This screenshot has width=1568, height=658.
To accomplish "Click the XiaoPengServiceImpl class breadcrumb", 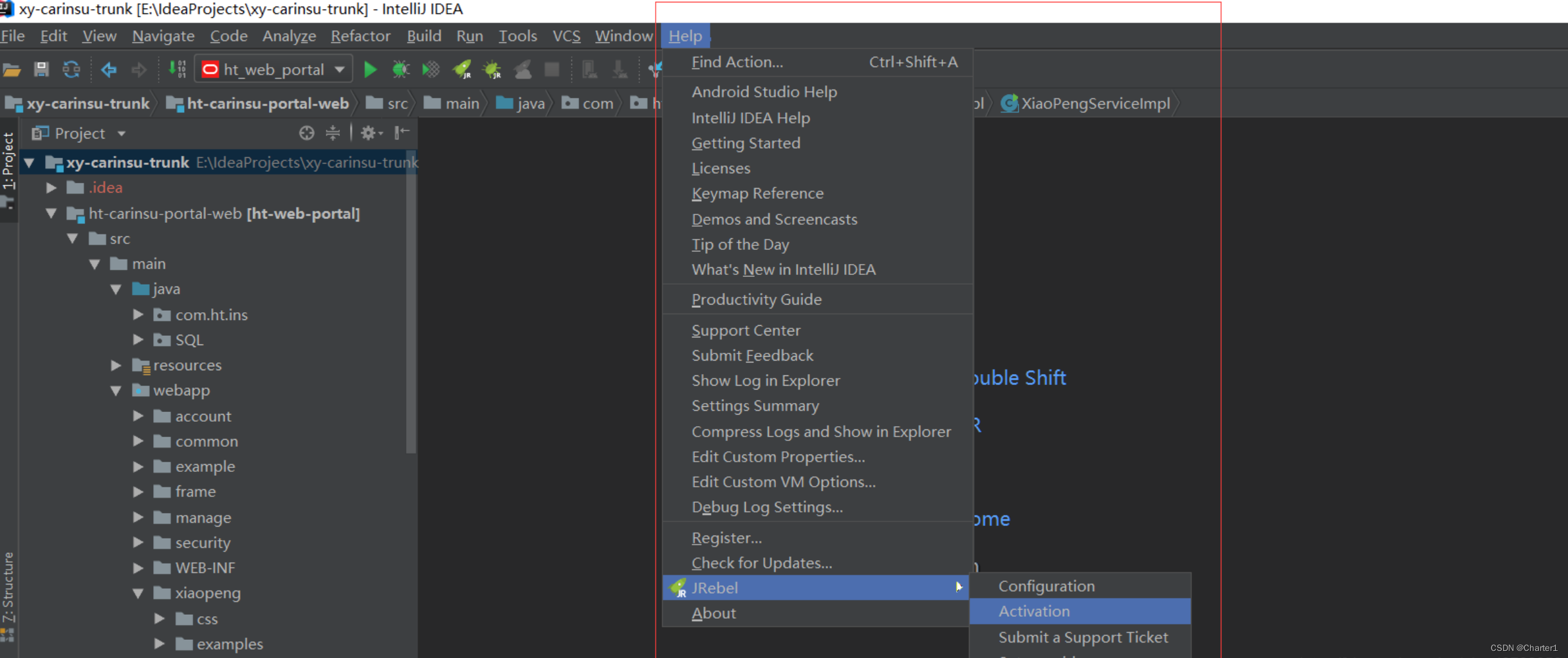I will click(x=1085, y=103).
